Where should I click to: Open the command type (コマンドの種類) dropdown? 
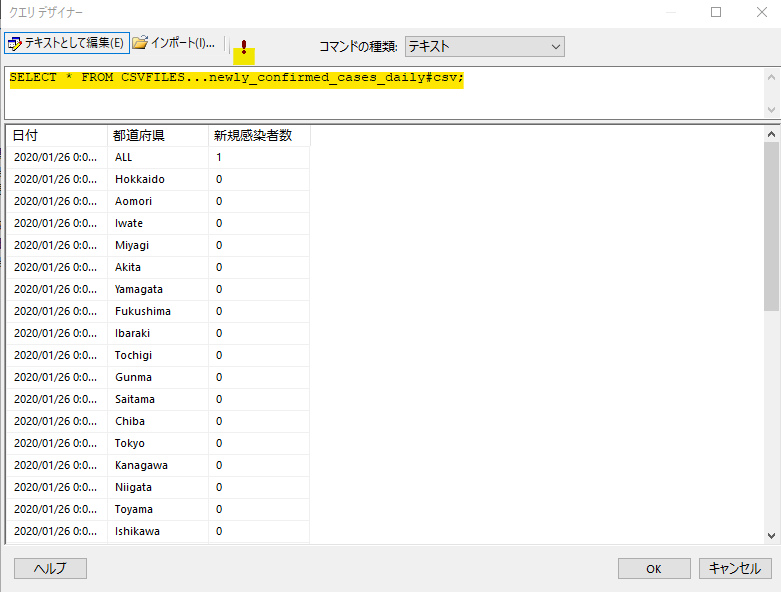485,46
